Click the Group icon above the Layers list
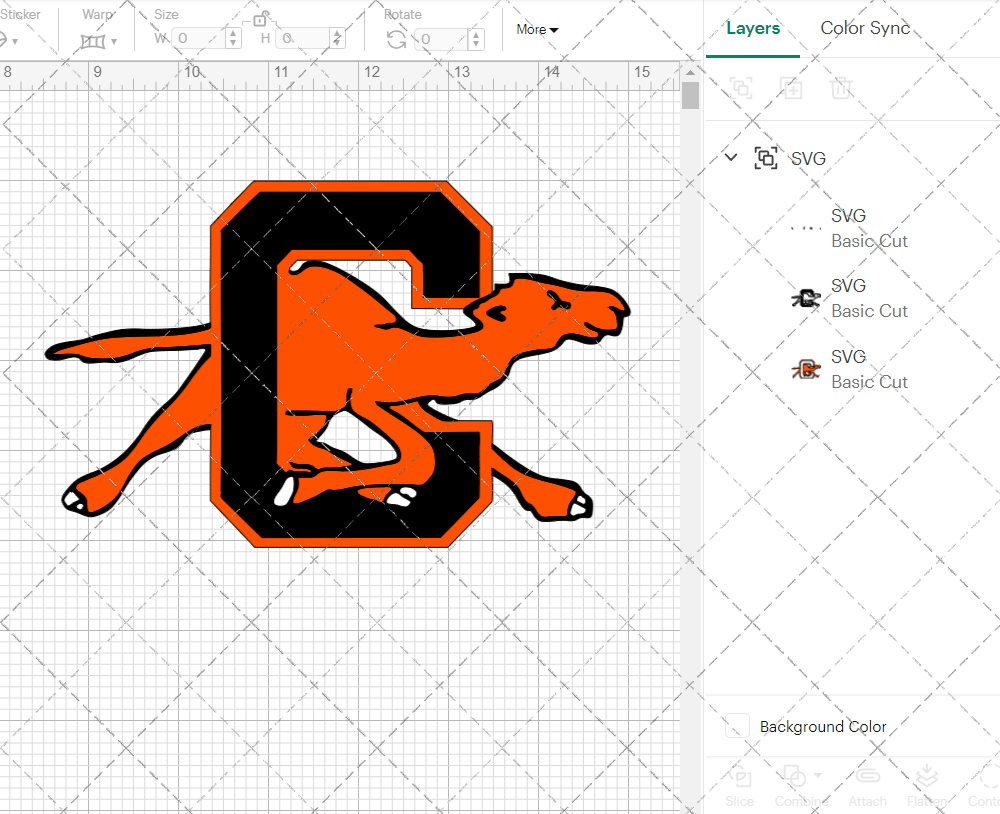1000x814 pixels. (741, 88)
